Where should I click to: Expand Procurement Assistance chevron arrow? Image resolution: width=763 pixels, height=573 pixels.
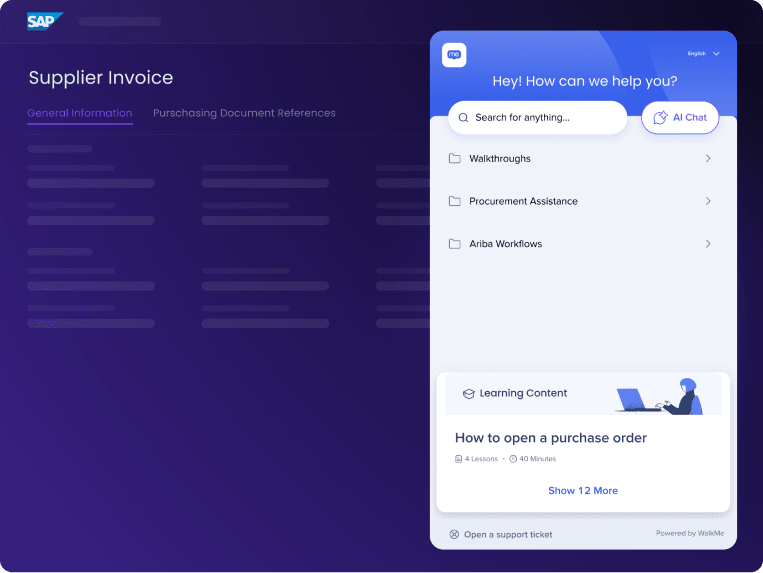tap(708, 201)
